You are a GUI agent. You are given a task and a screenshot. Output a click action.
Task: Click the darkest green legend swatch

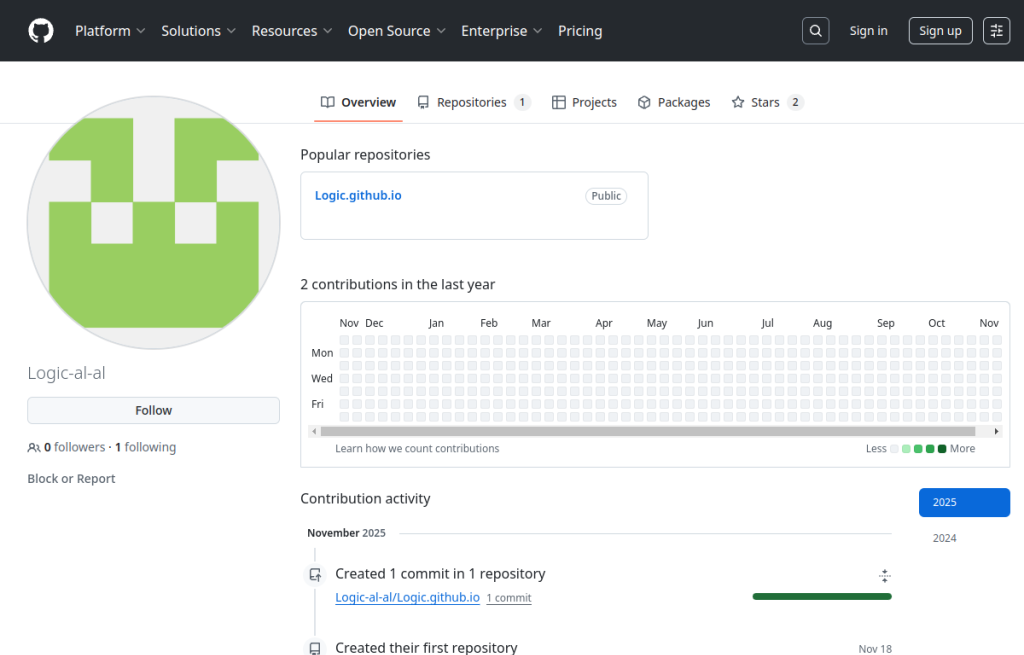[942, 449]
